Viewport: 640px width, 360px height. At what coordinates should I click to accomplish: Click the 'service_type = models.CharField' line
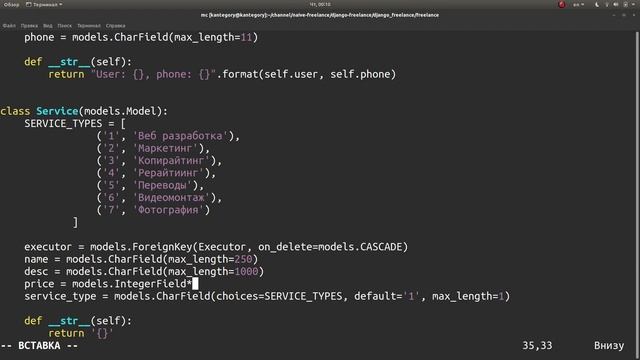coord(267,296)
